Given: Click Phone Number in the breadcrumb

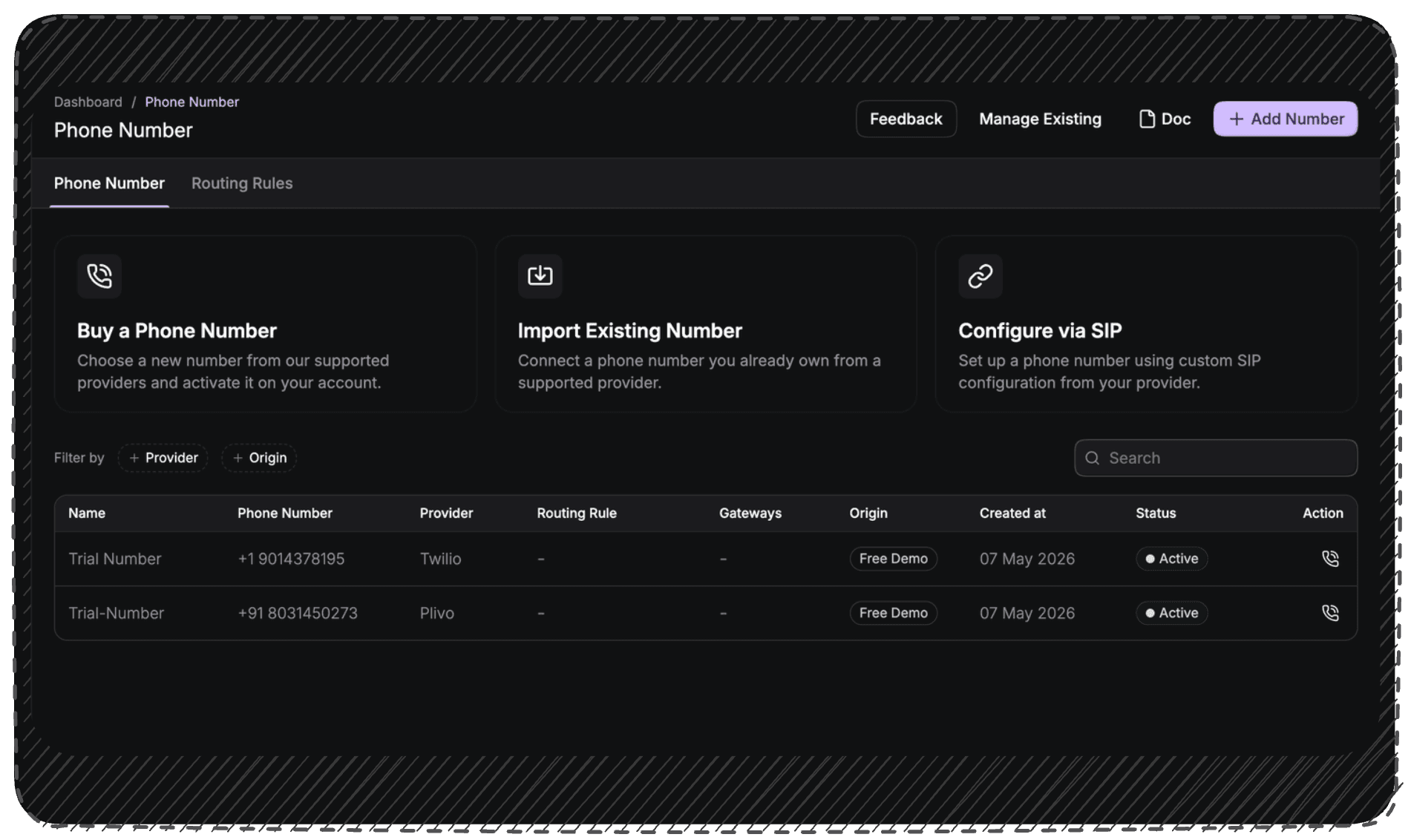Looking at the screenshot, I should (191, 102).
